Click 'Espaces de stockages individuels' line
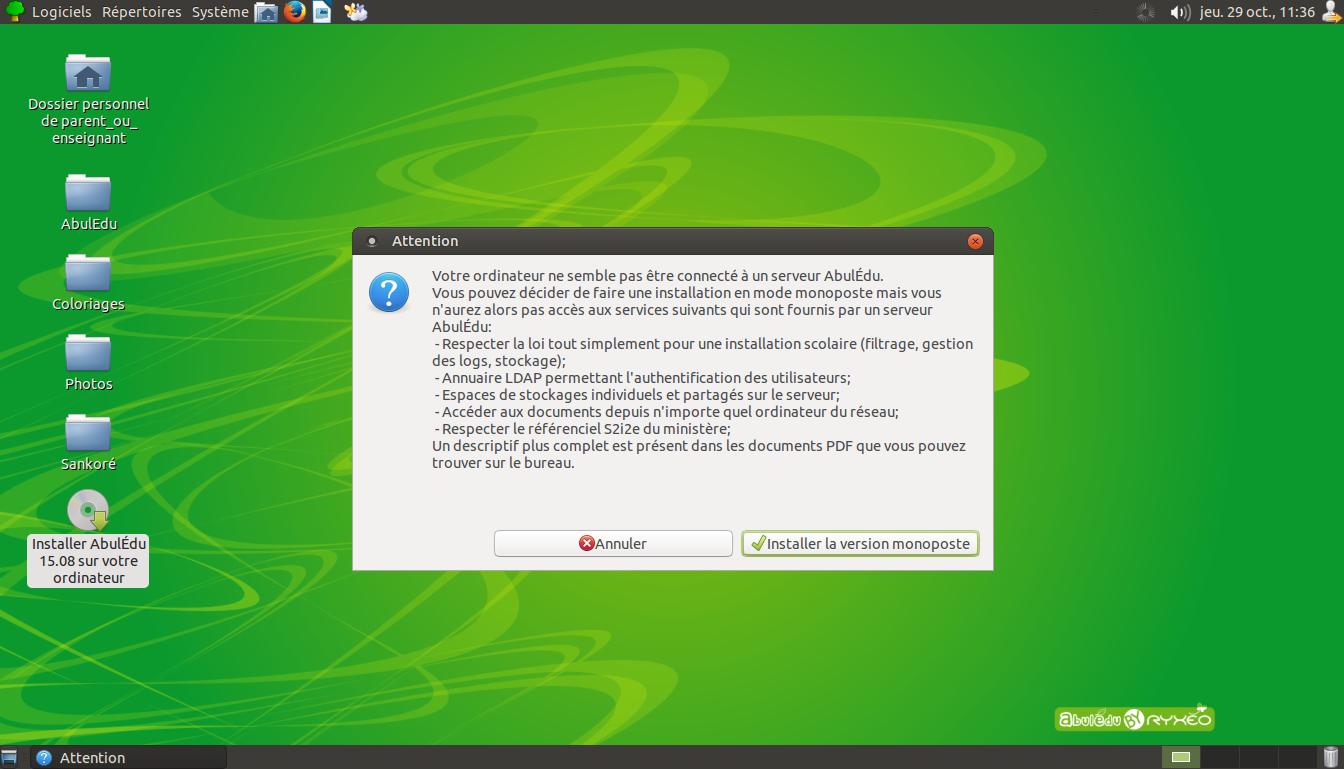This screenshot has height=769, width=1344. [636, 395]
